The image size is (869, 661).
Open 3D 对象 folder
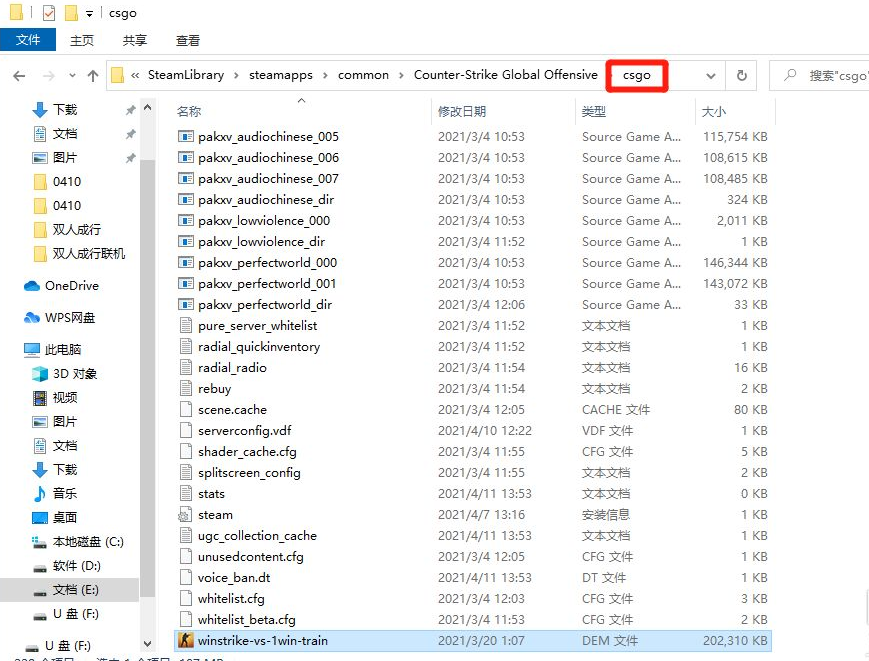[75, 373]
